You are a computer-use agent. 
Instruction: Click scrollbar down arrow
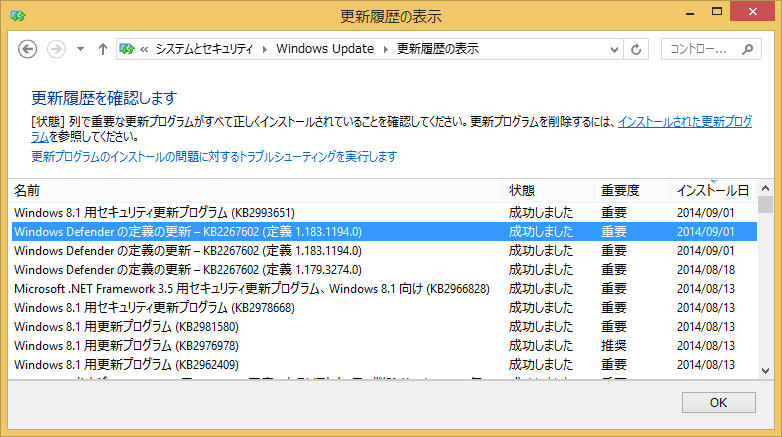pos(766,371)
